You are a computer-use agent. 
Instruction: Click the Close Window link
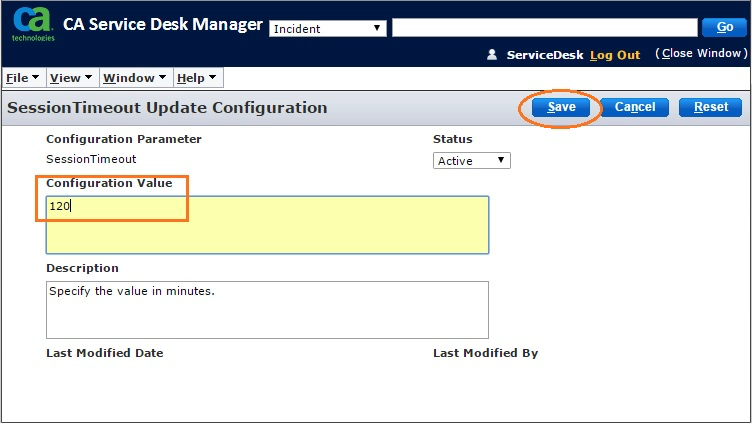click(700, 54)
